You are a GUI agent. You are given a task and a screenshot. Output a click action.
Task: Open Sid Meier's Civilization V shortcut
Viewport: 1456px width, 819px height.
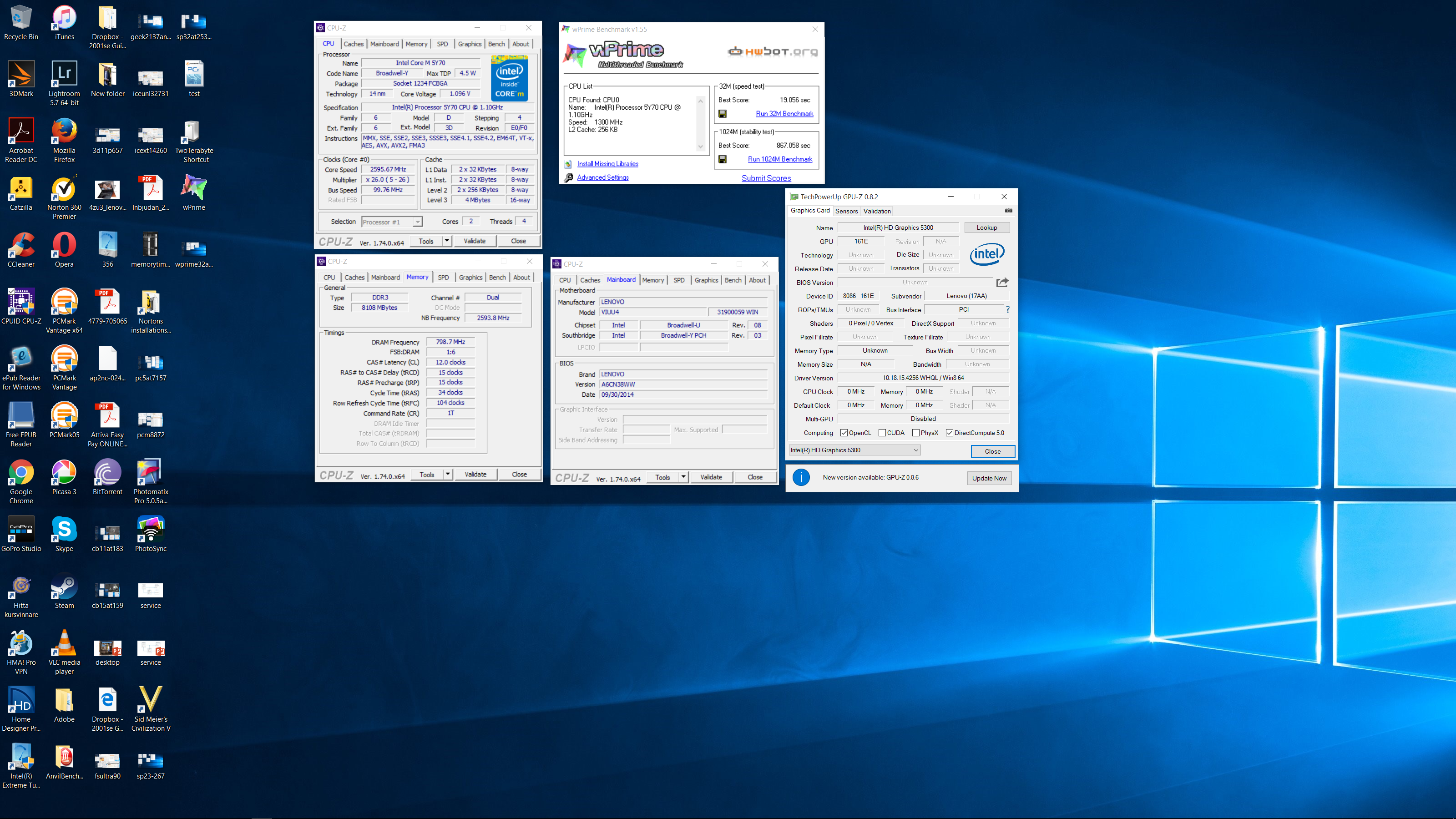pos(151,709)
